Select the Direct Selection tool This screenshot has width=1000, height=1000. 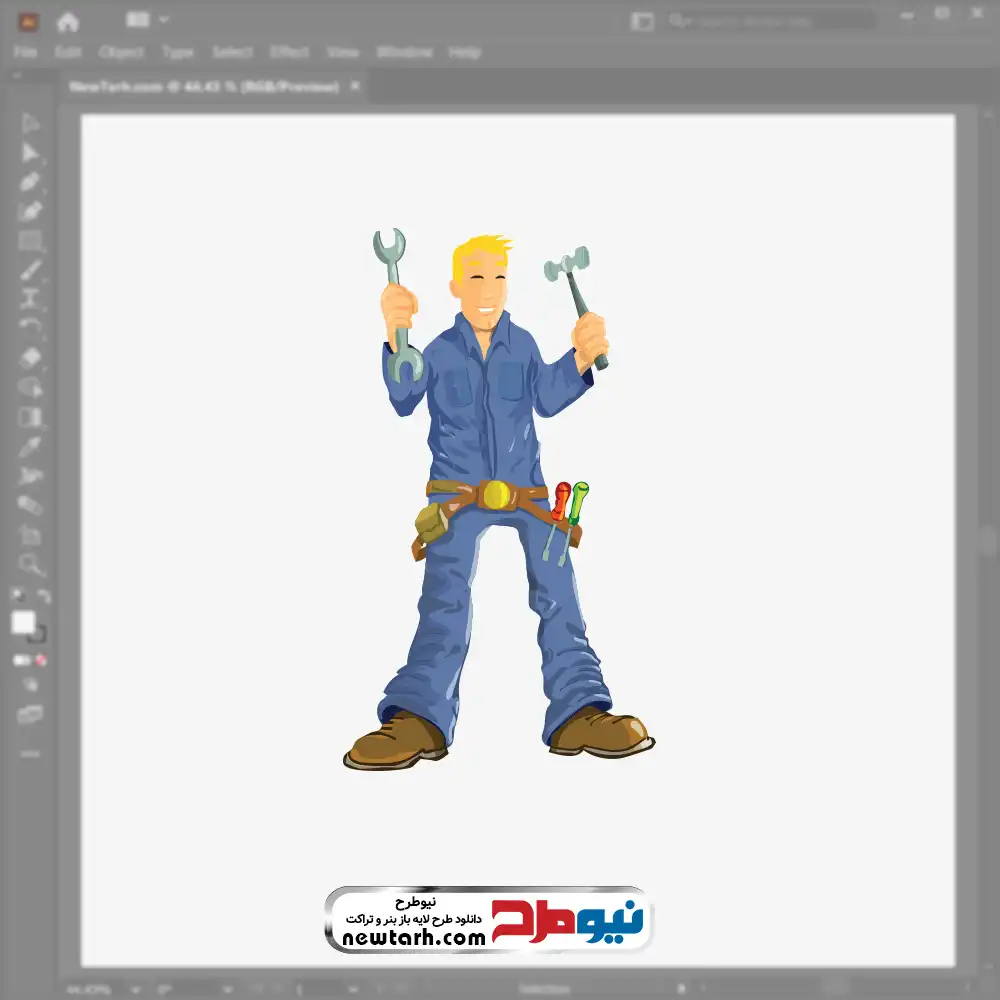tap(30, 153)
